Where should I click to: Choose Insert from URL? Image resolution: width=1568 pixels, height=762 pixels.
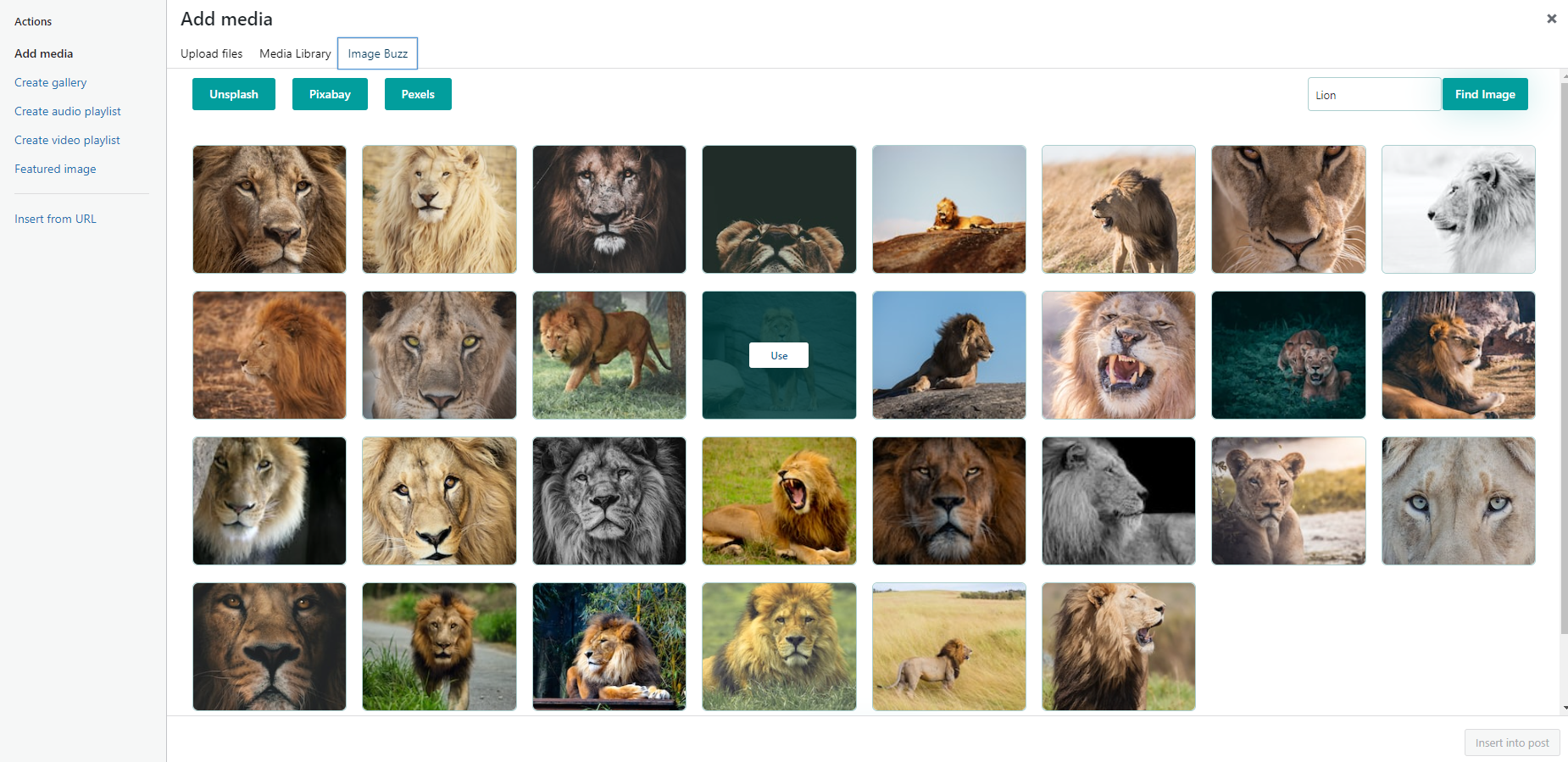tap(55, 219)
